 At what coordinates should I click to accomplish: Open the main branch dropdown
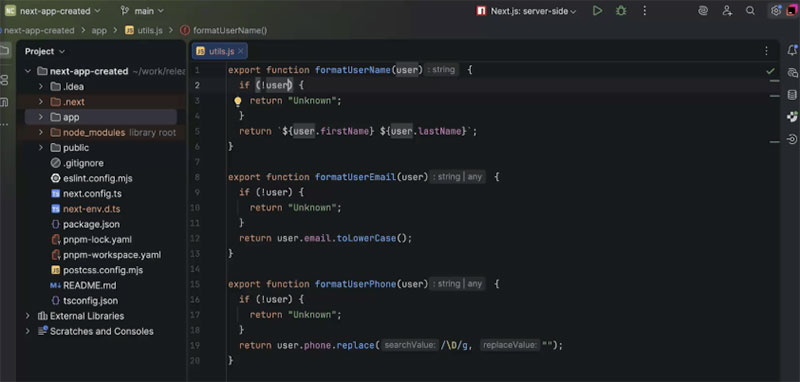[142, 11]
